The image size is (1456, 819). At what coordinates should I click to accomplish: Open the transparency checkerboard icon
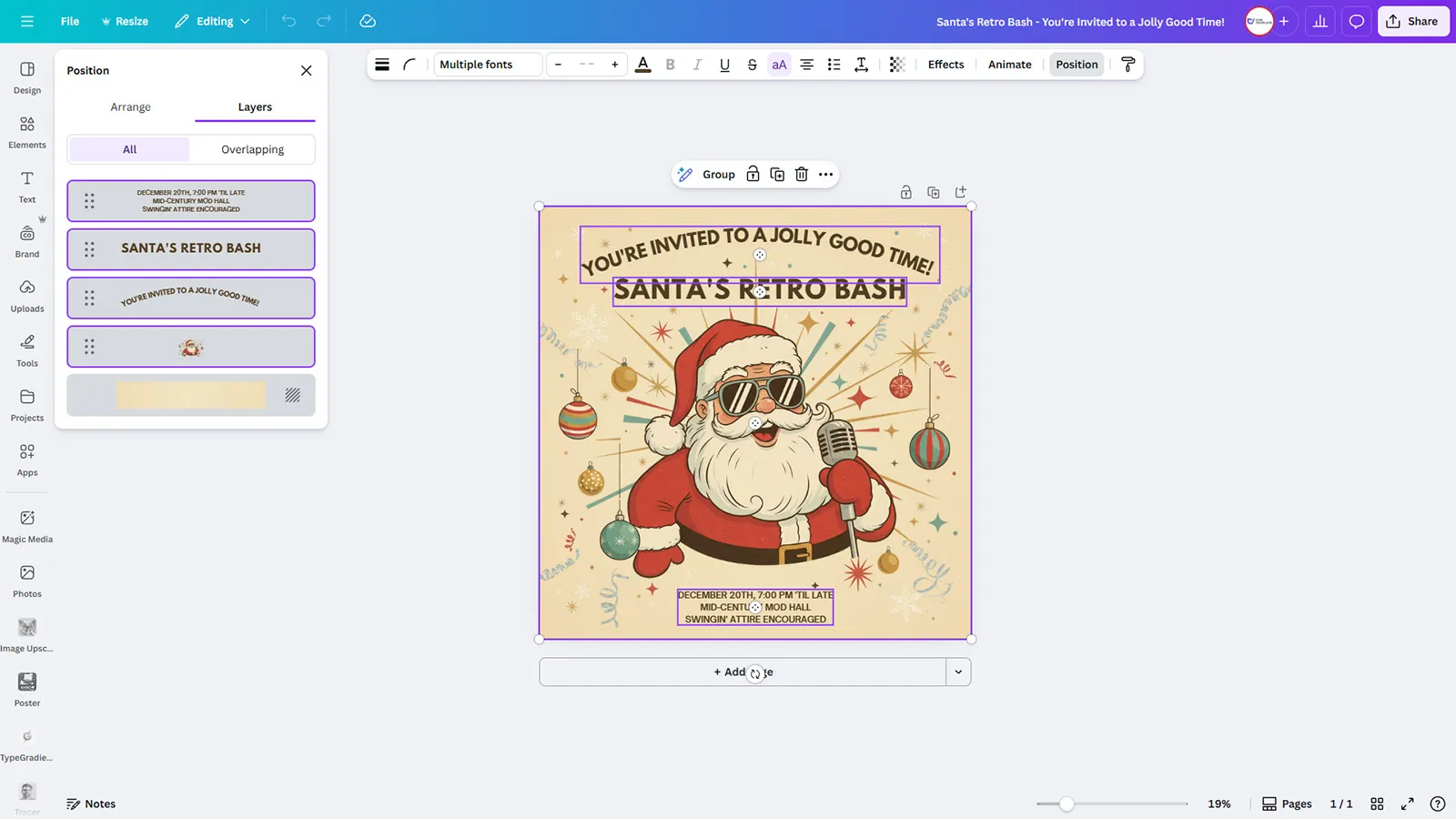click(896, 65)
